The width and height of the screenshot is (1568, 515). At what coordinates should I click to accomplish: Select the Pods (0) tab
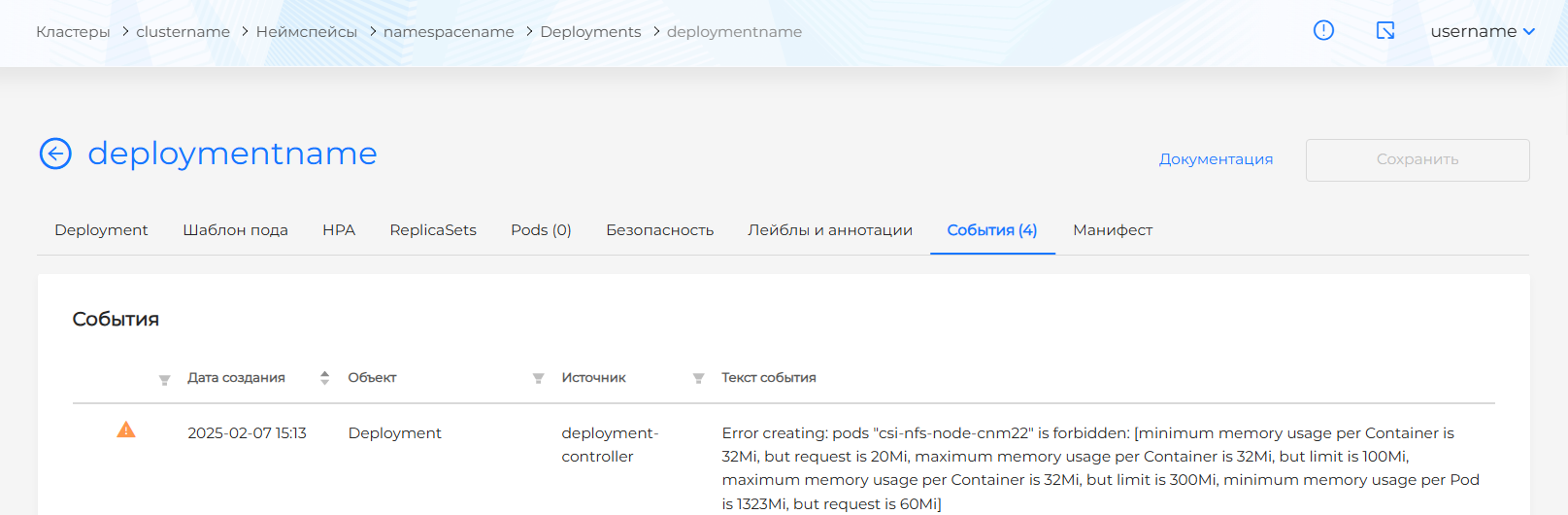pos(541,230)
